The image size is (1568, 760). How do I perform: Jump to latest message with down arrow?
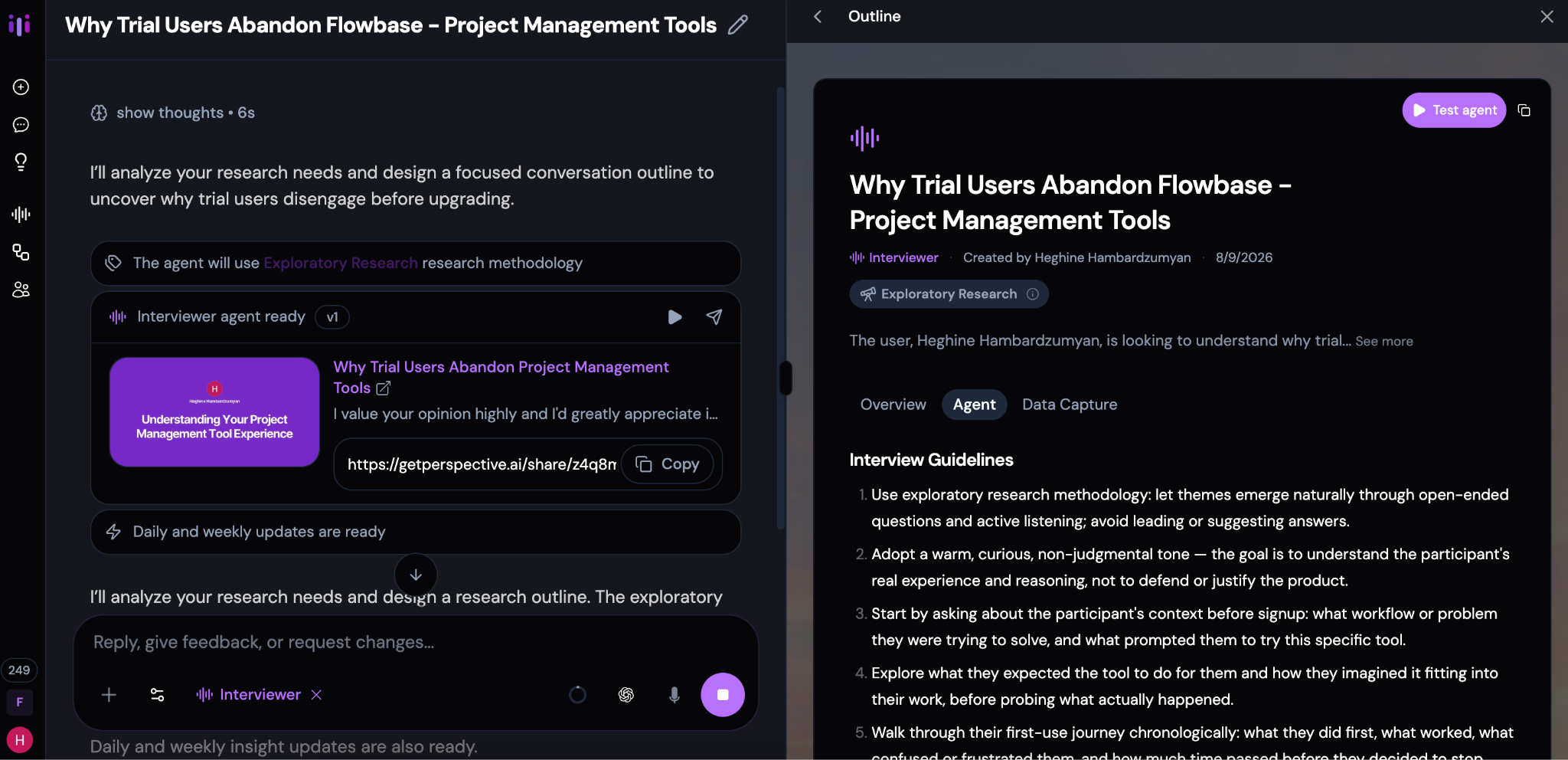coord(416,575)
